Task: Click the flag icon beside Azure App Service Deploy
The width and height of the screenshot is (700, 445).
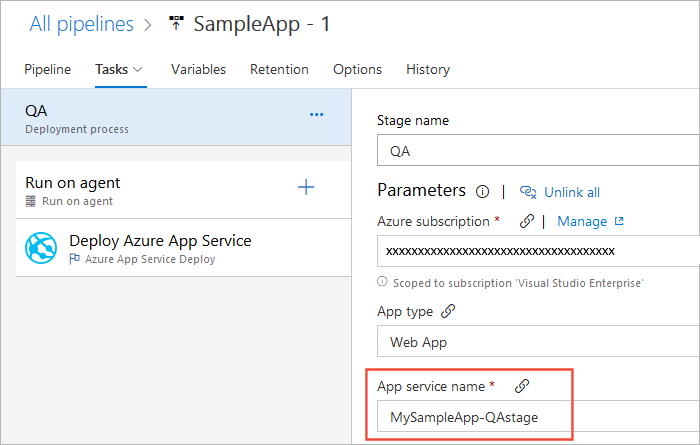Action: [75, 259]
